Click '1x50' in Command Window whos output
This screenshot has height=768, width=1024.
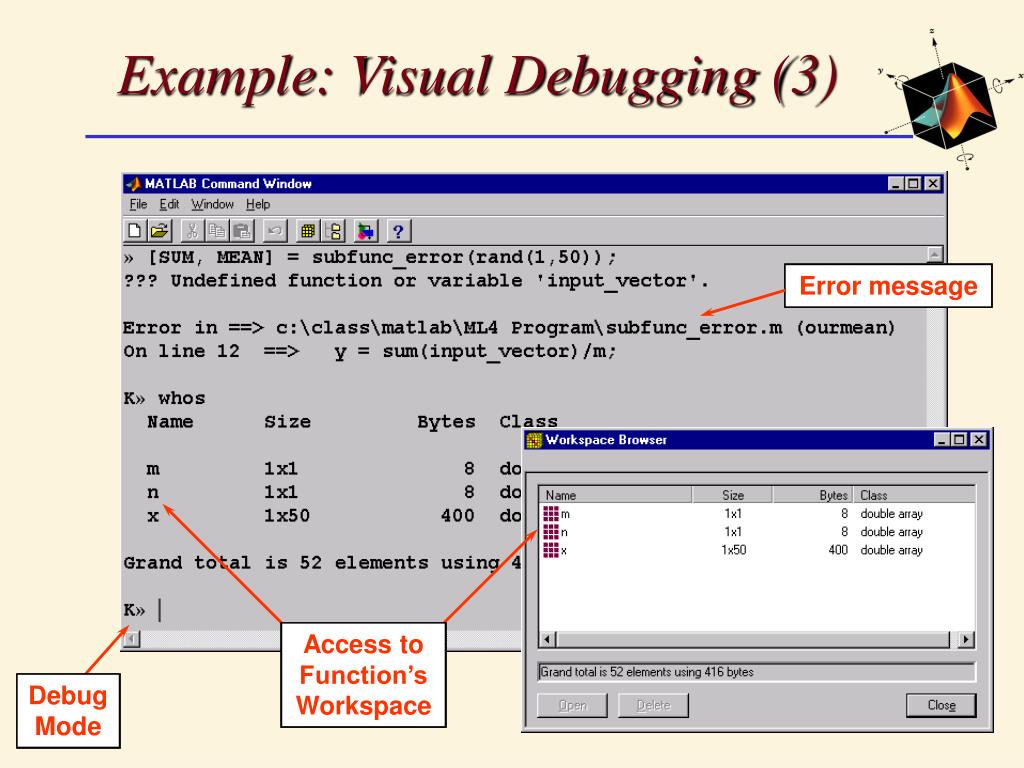point(287,516)
